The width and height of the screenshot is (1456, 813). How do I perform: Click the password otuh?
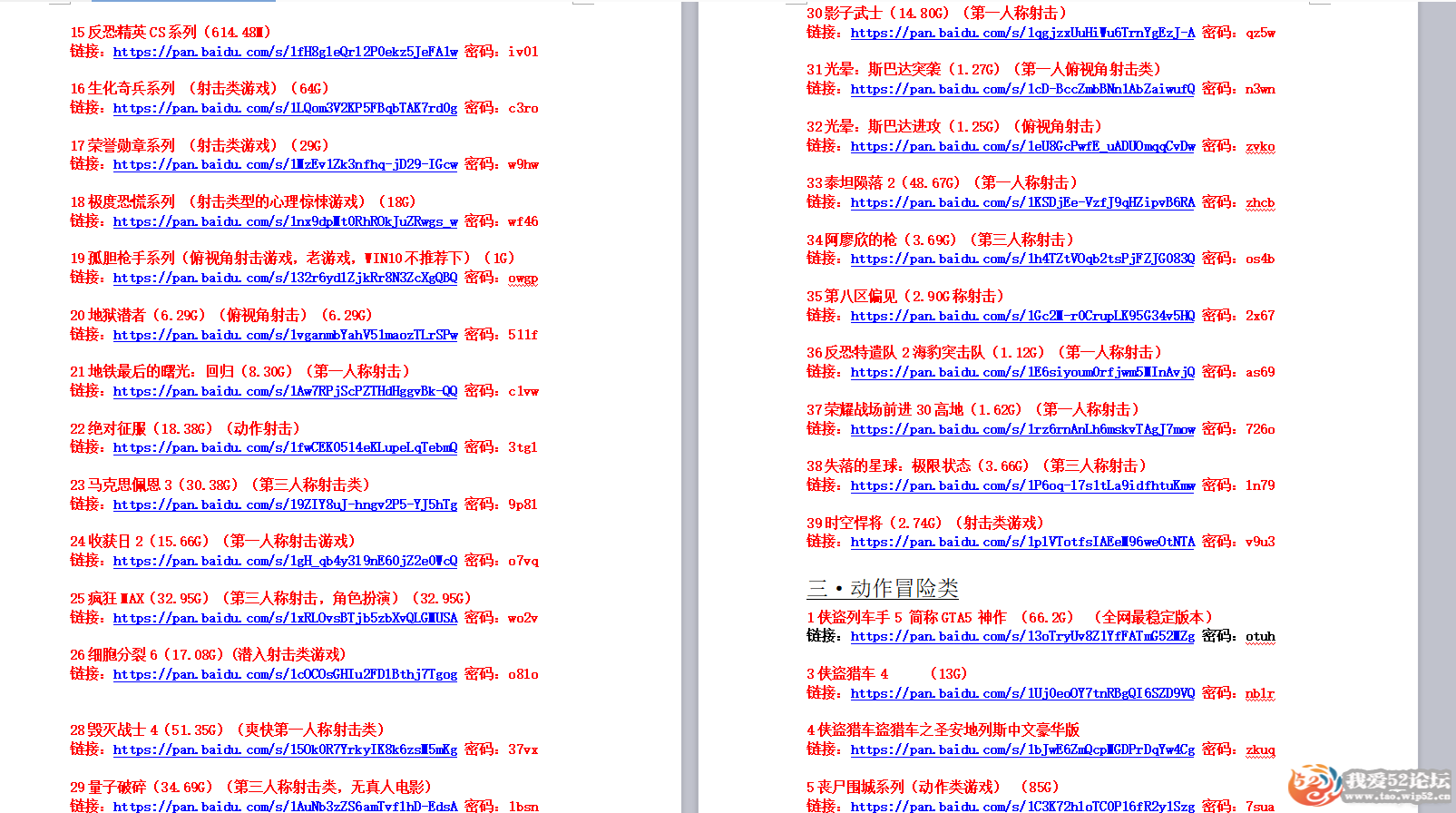coord(1260,637)
